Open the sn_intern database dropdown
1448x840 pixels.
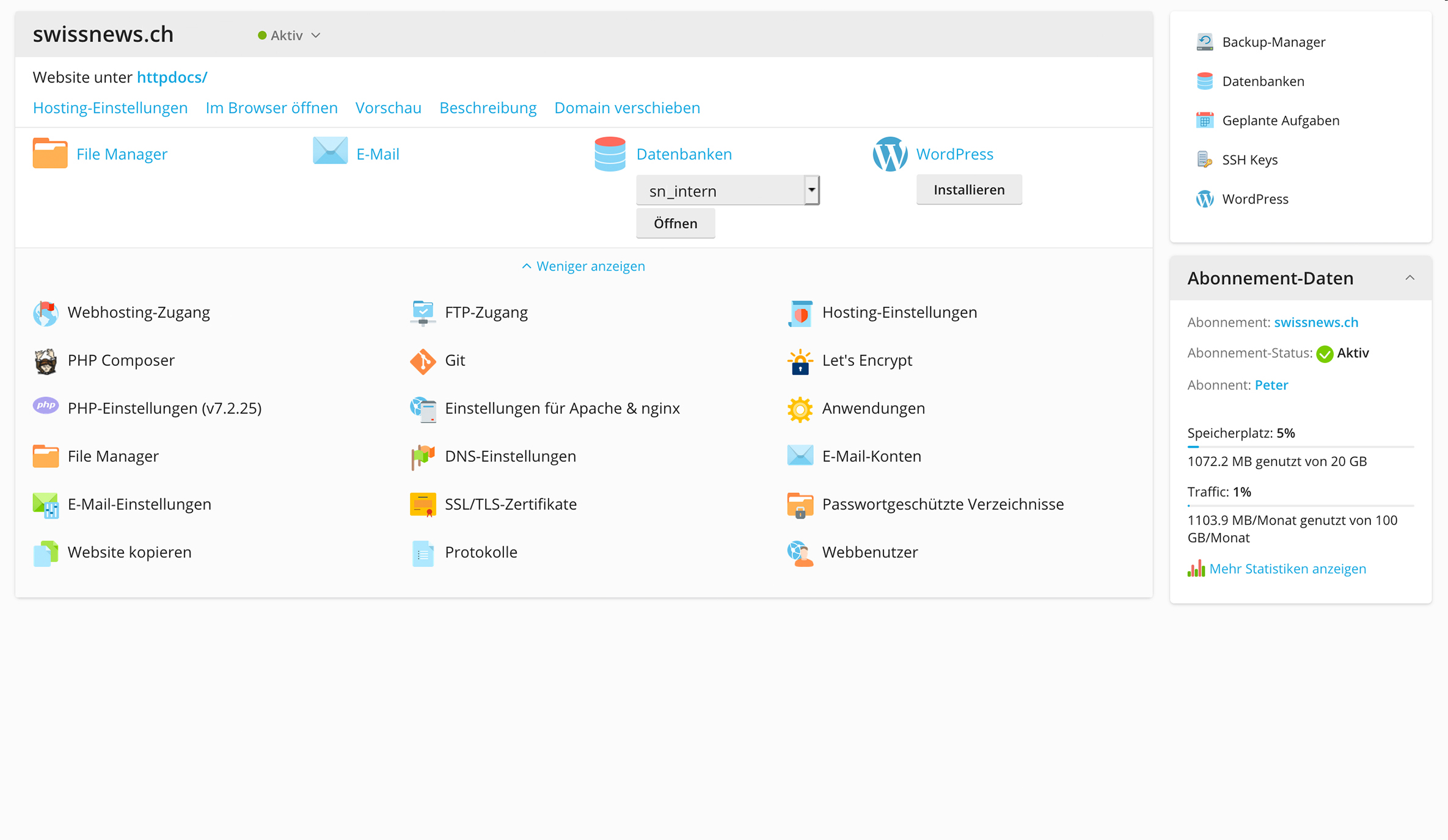tap(727, 191)
